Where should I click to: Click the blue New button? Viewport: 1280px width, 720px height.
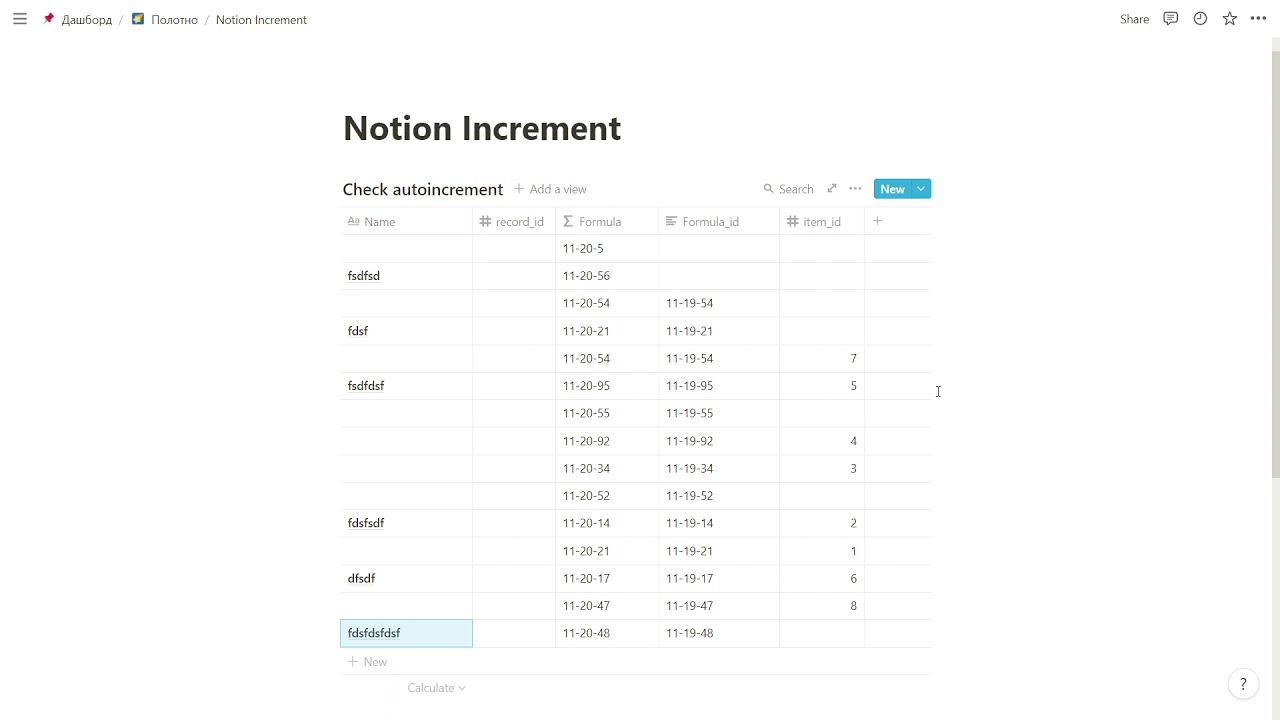[x=891, y=189]
